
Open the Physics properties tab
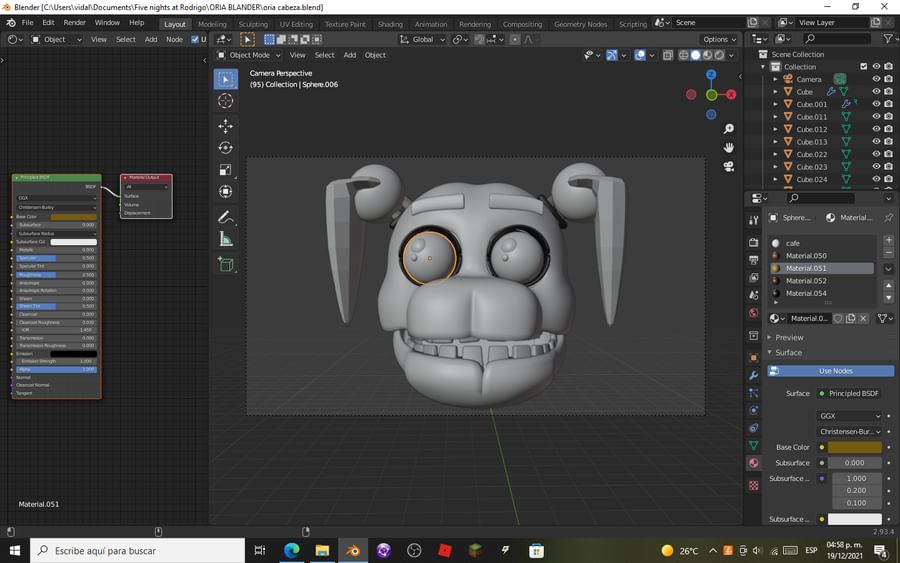pos(754,410)
